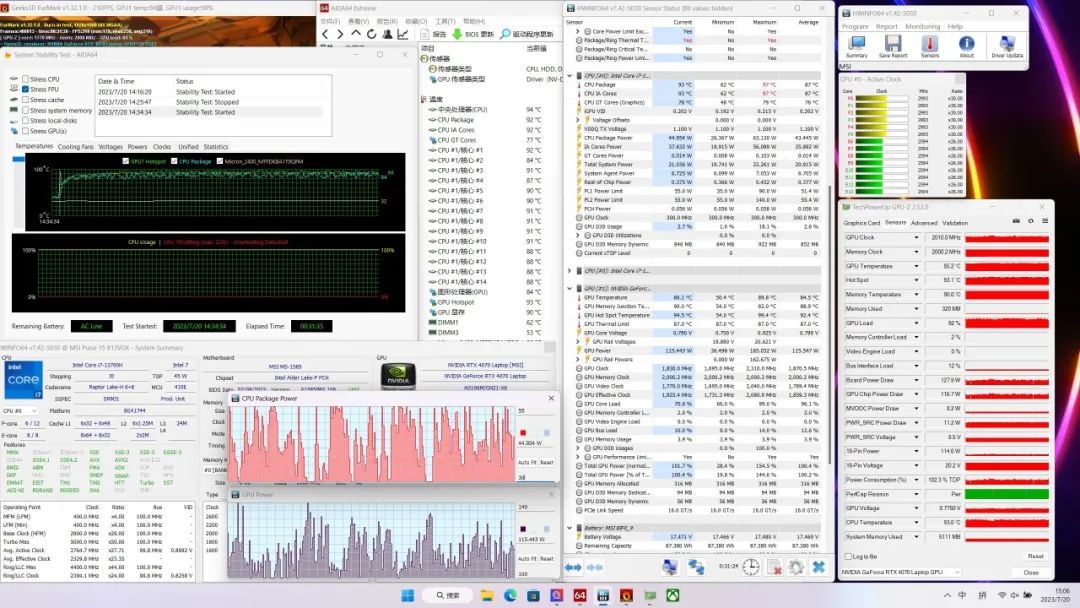Open the GPU Clock sensor dropdown arrow
1080x608 pixels.
(x=916, y=238)
